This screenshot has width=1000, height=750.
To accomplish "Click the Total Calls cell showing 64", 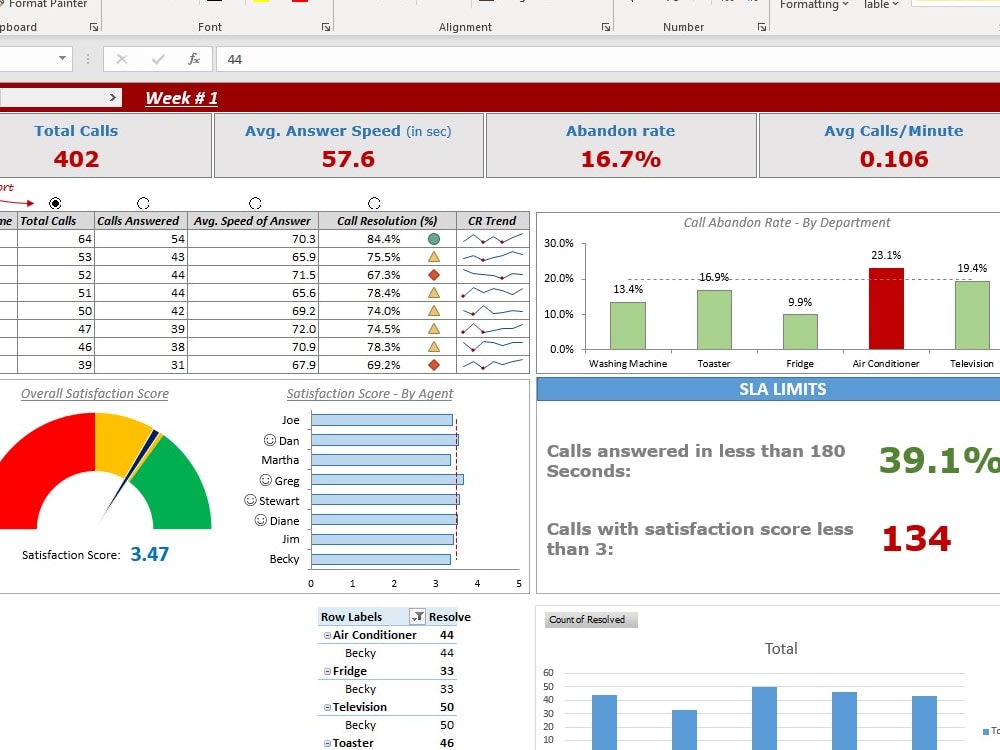I will tap(55, 239).
